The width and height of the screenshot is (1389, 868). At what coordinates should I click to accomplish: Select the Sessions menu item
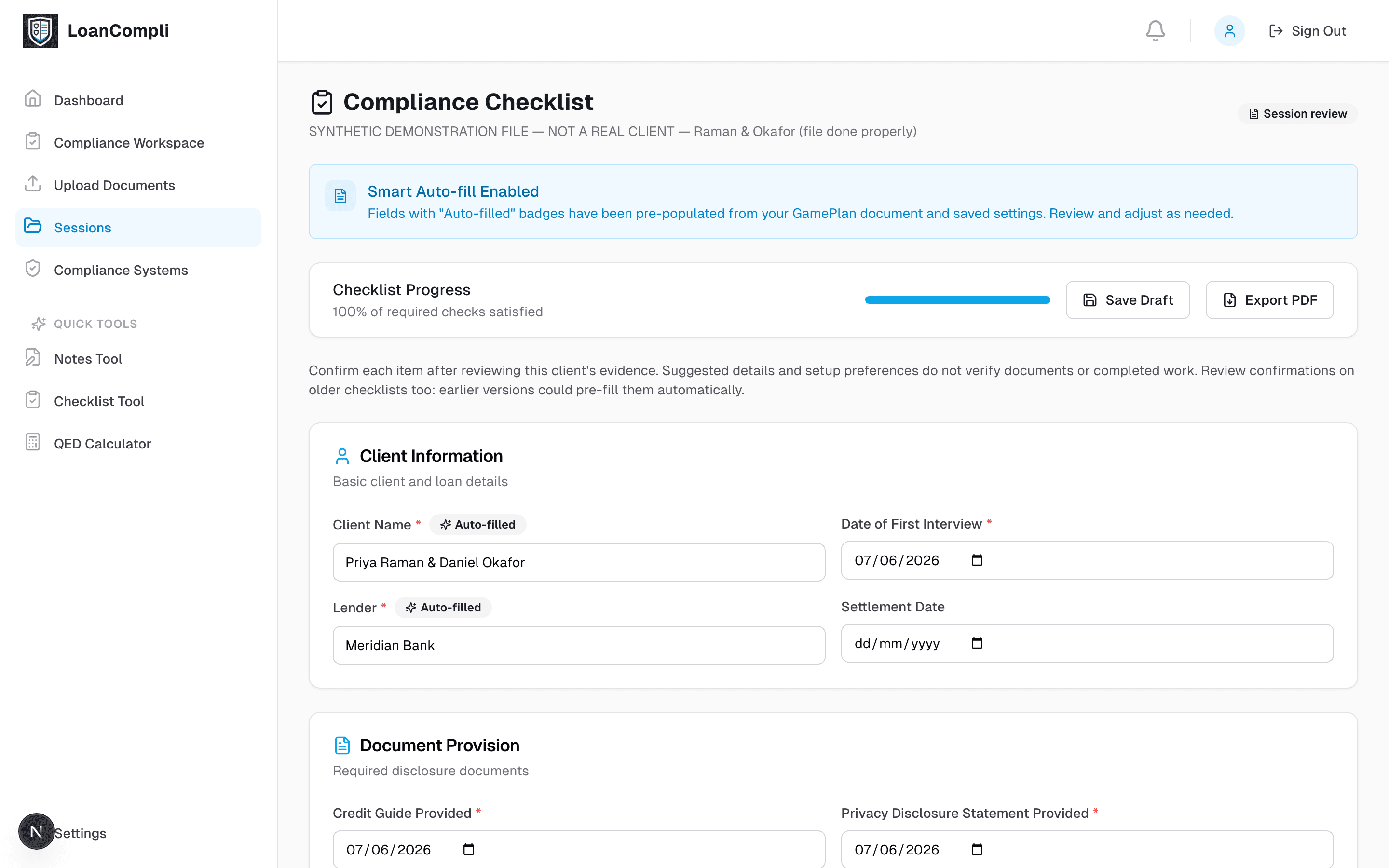[x=138, y=228]
